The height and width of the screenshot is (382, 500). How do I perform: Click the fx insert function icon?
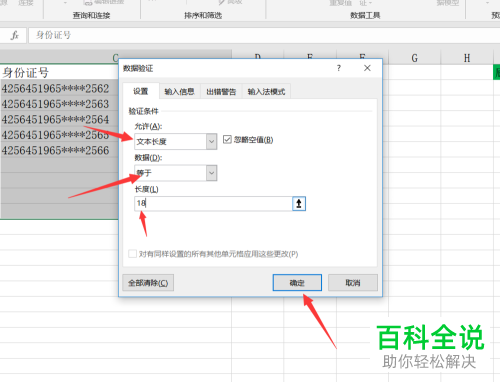(x=14, y=35)
